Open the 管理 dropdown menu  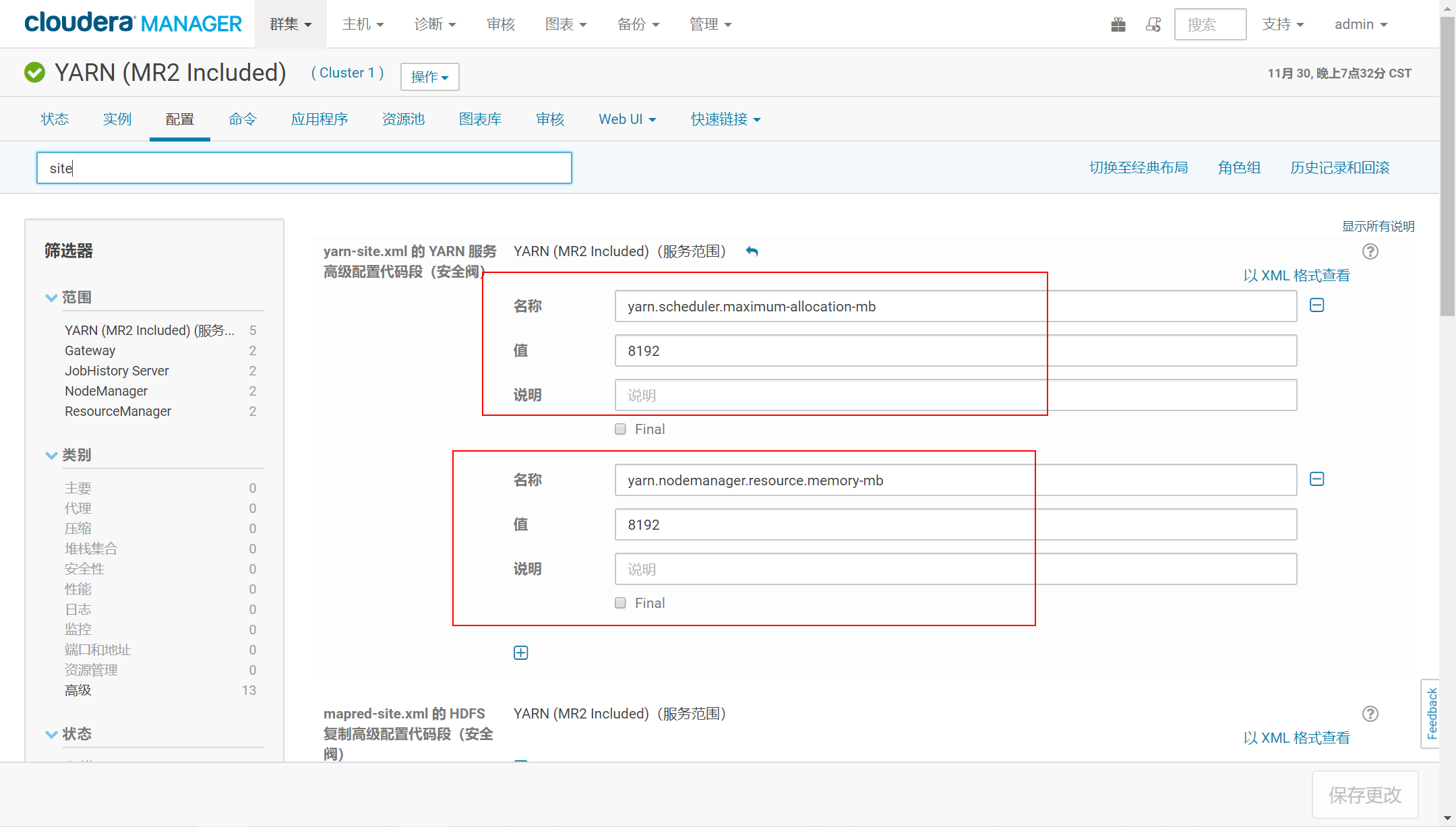tap(710, 24)
